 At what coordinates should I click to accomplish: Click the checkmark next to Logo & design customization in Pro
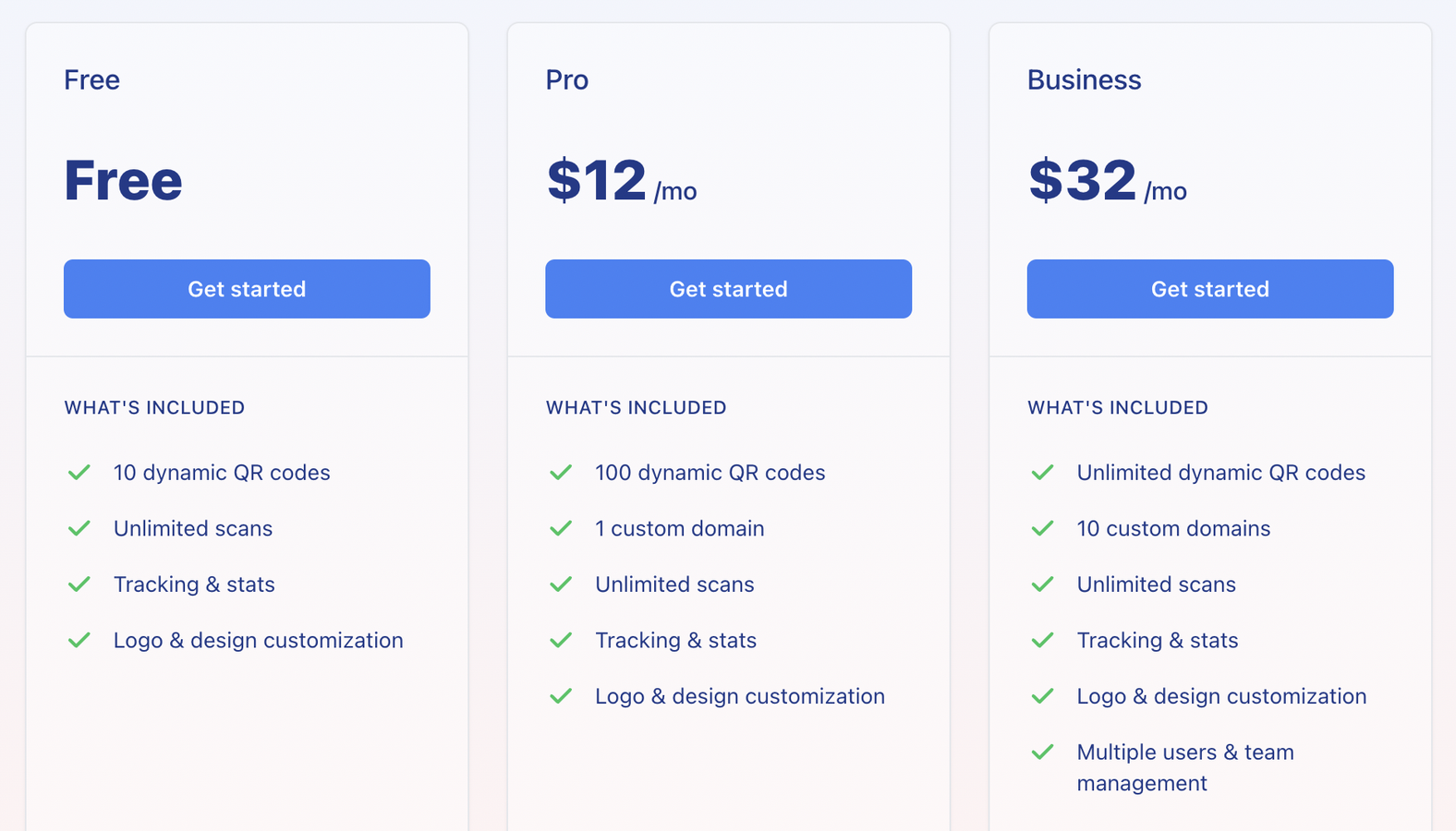tap(561, 696)
